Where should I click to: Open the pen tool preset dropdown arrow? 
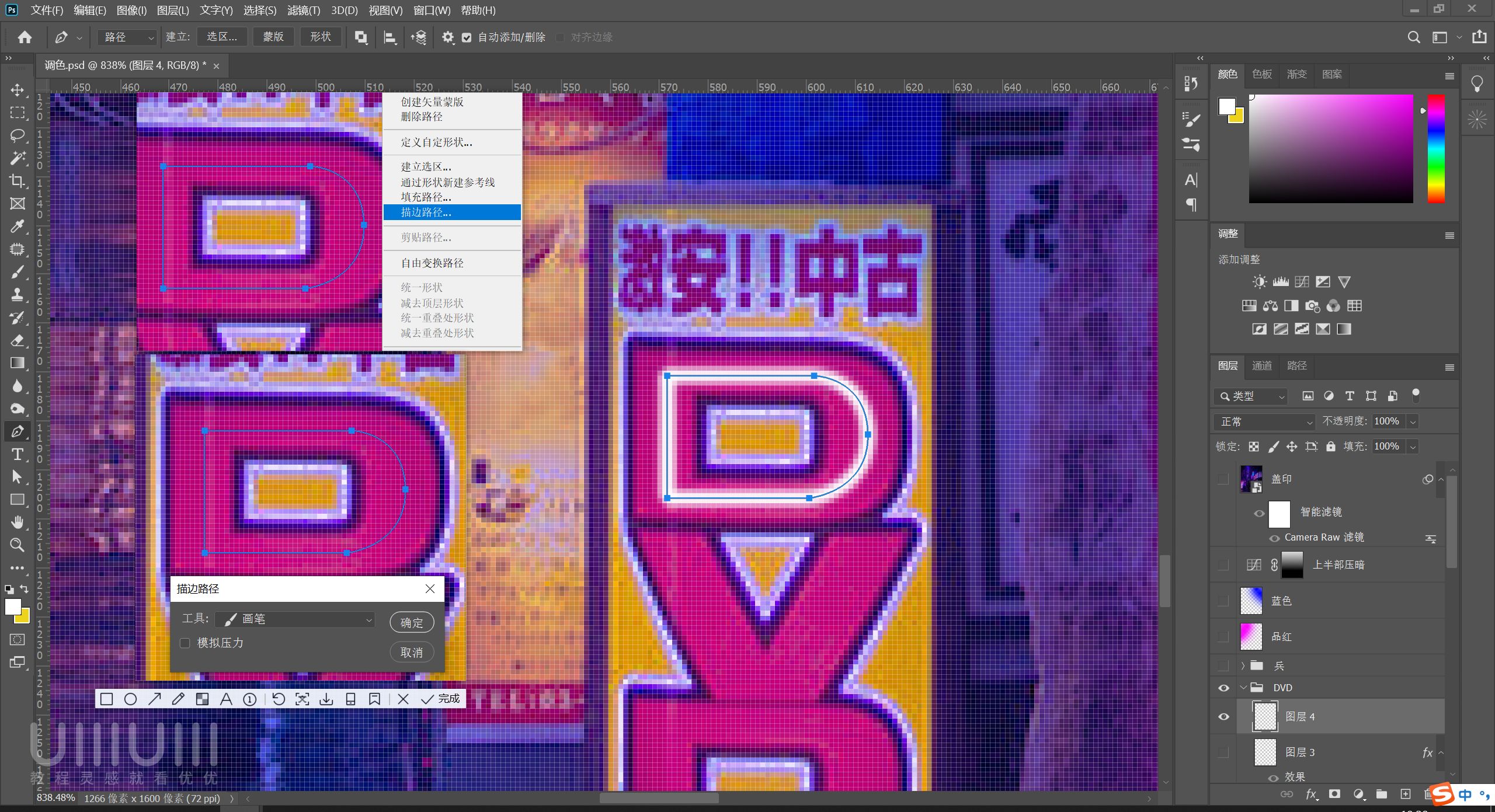pos(79,38)
